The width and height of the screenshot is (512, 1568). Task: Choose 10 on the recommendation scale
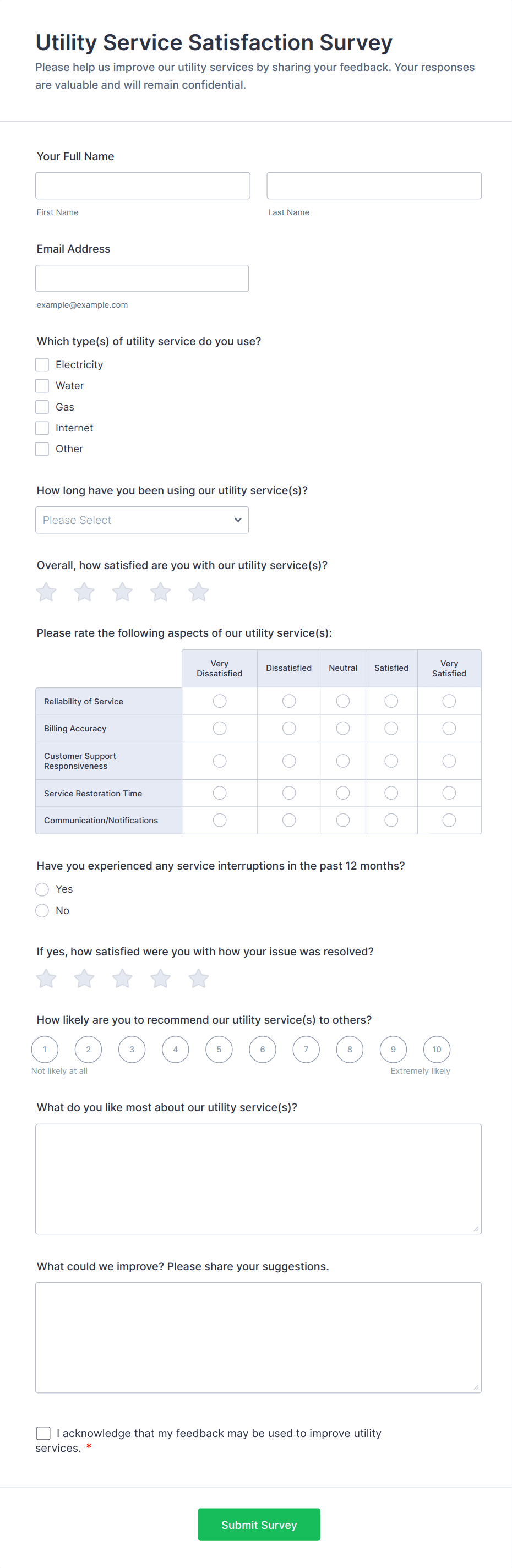[437, 1050]
